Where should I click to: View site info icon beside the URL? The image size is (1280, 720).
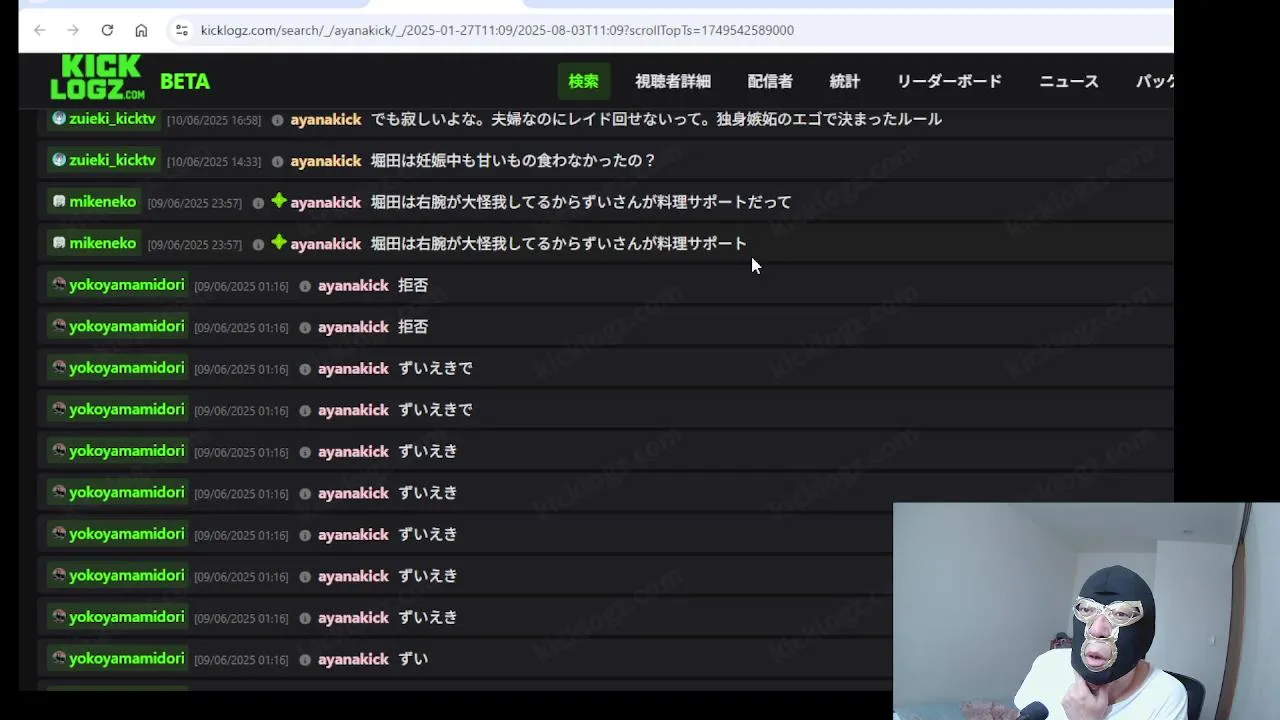(181, 30)
